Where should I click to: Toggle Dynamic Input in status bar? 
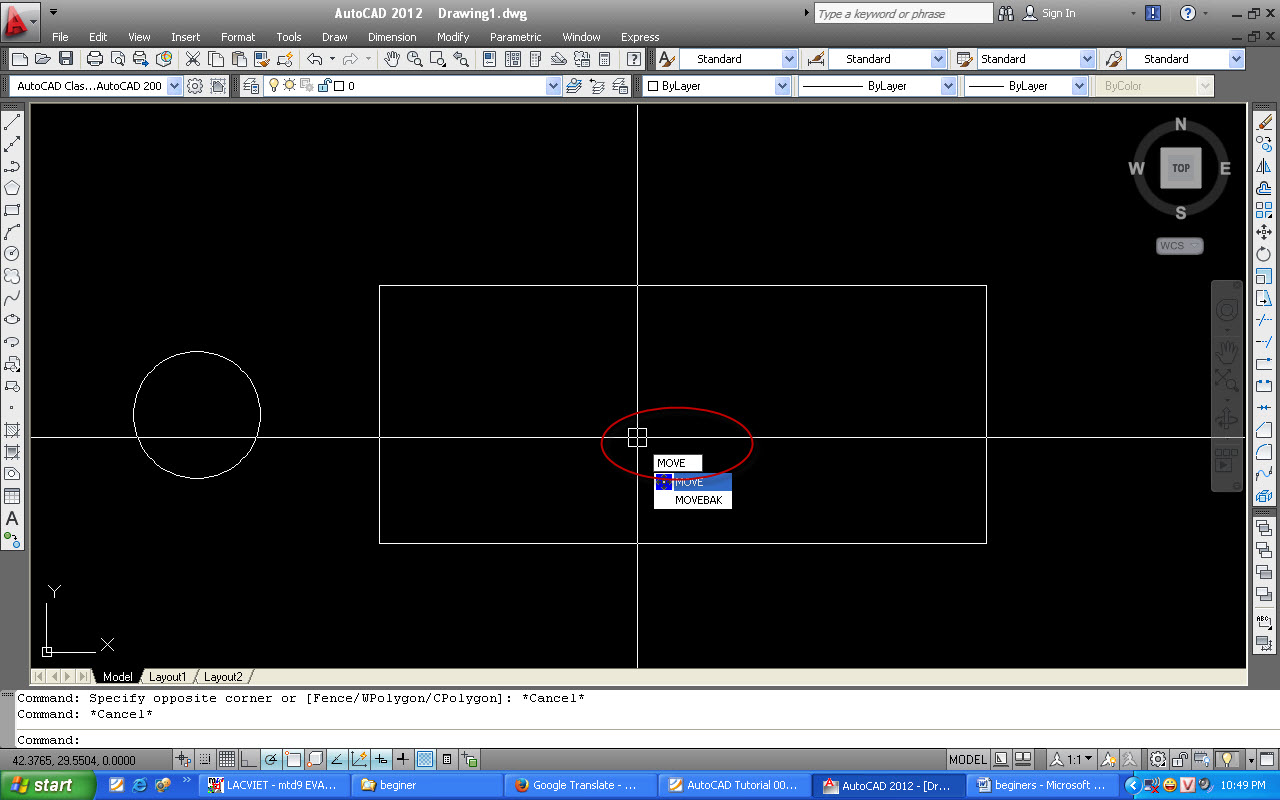click(x=381, y=760)
